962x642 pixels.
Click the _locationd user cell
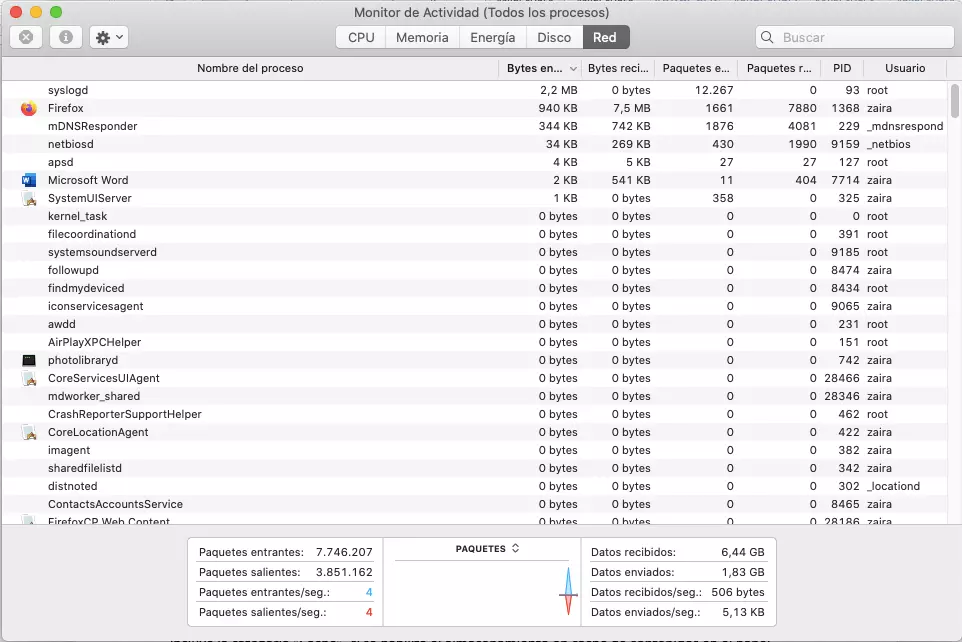(893, 486)
